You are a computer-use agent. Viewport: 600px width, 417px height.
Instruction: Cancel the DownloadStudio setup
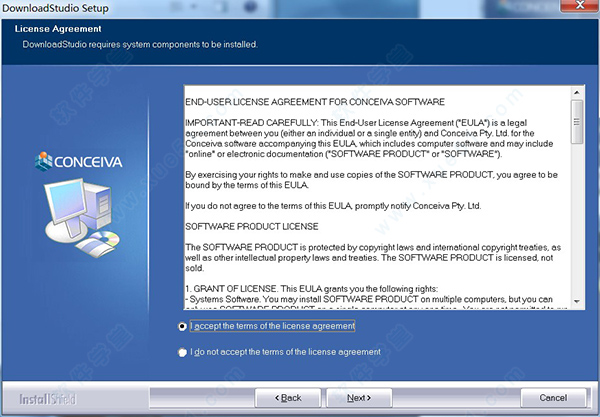[x=553, y=398]
